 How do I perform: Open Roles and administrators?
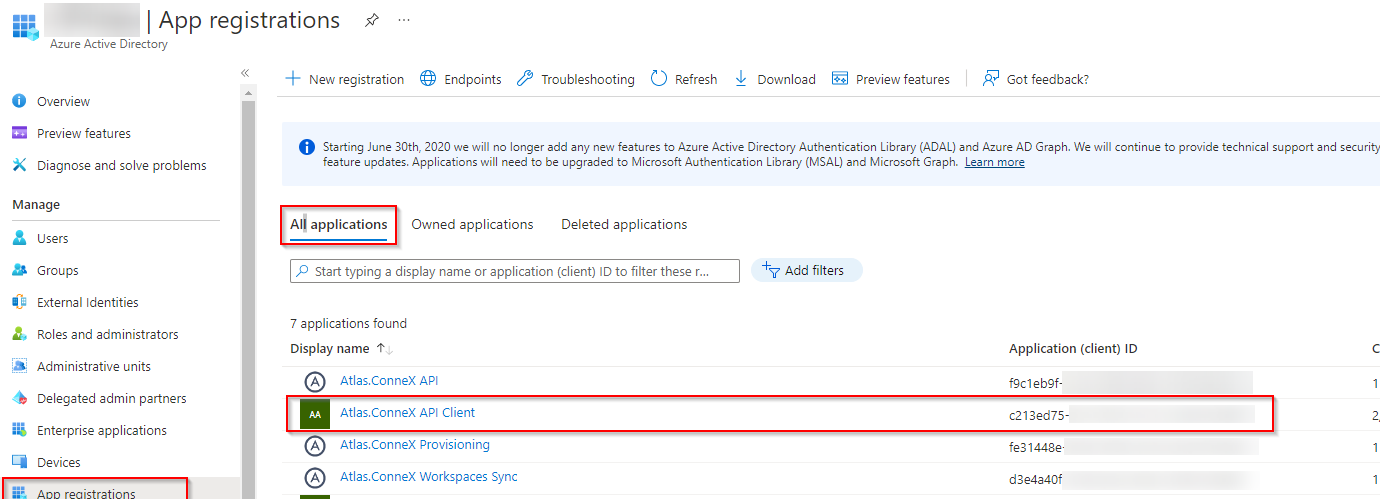[x=108, y=334]
